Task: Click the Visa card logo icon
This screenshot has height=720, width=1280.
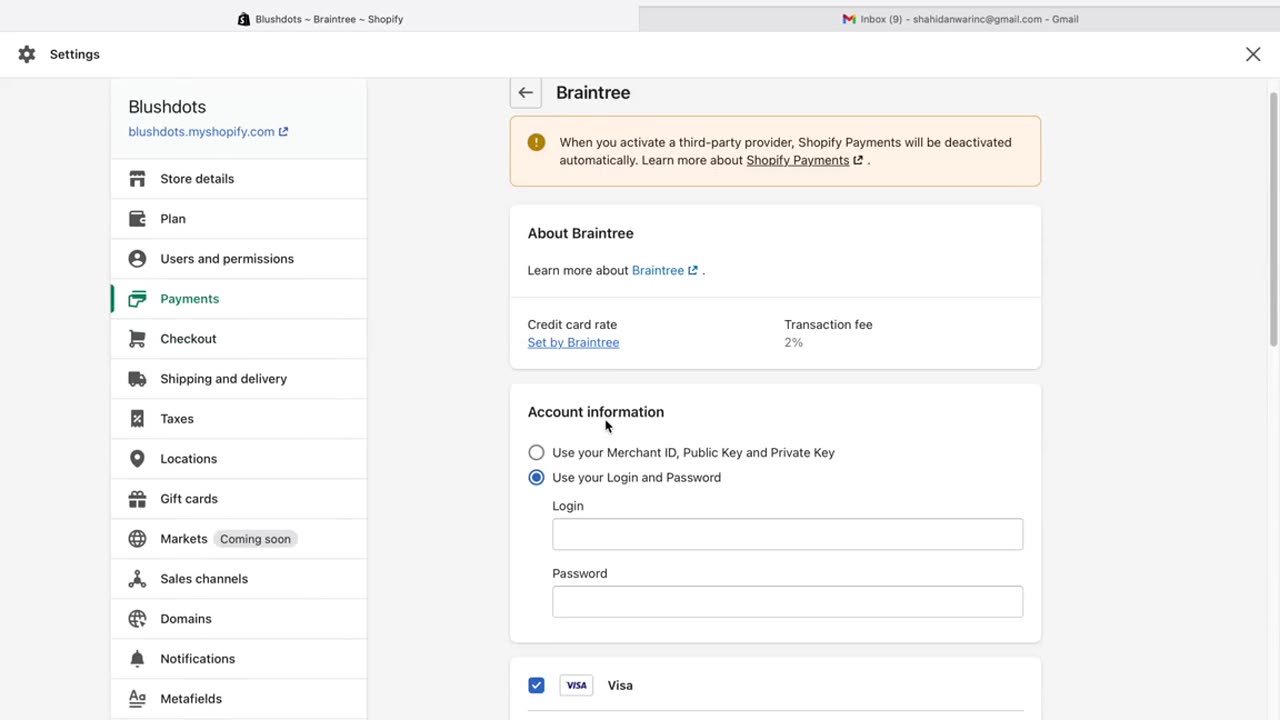Action: coord(576,685)
